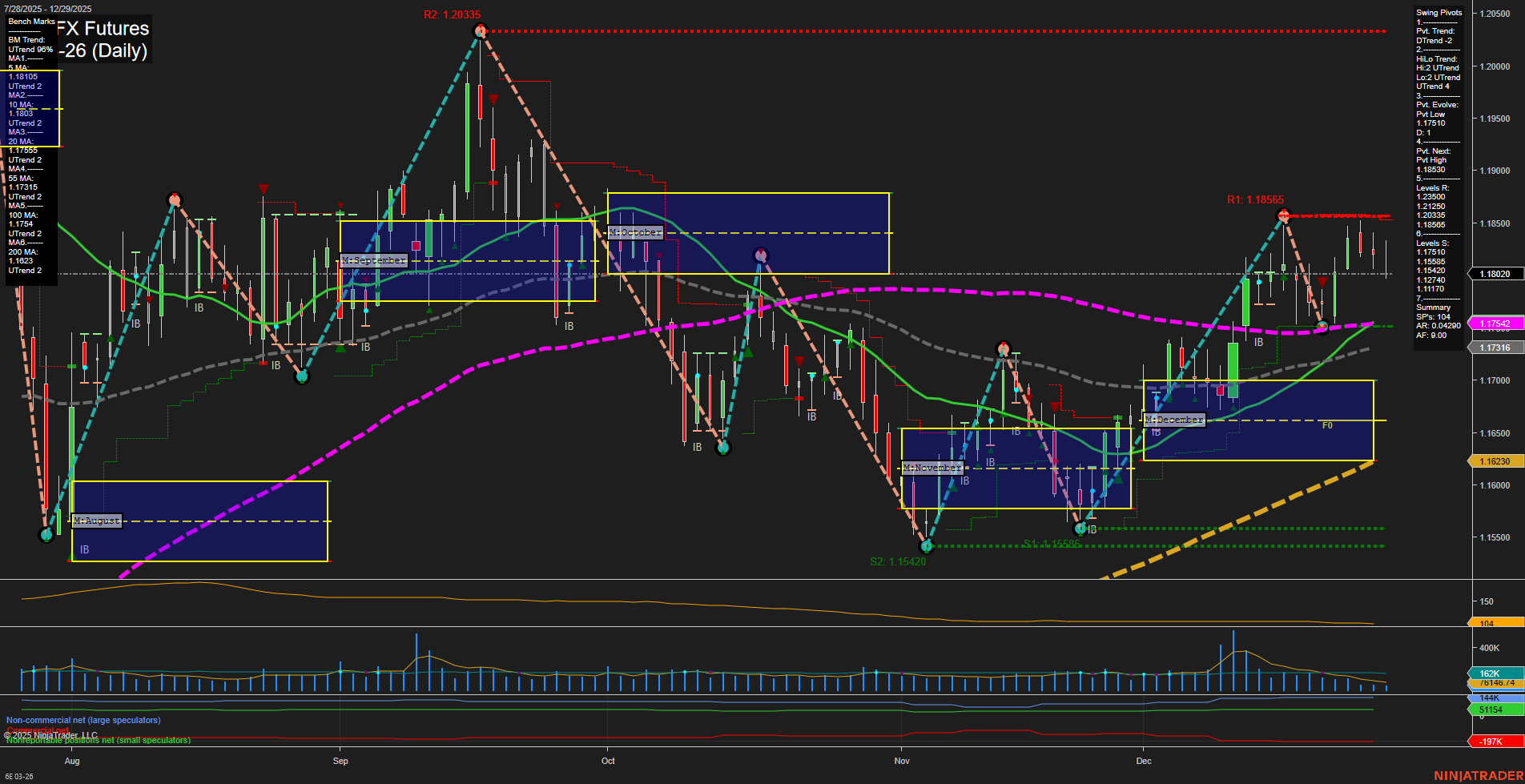1525x784 pixels.
Task: Collapse the Summary section of Swing Pivots
Action: [x=1433, y=307]
